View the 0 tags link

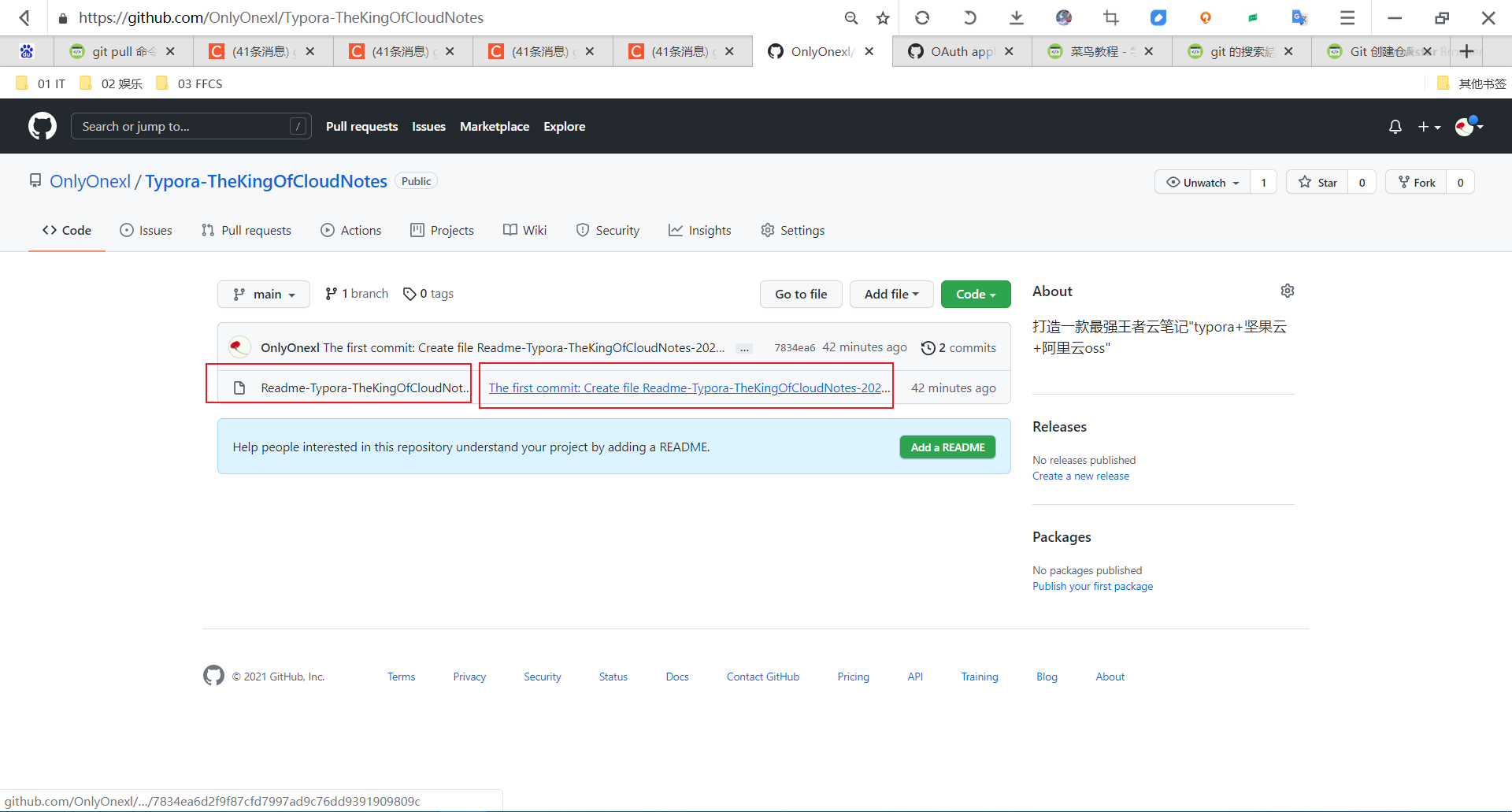428,294
